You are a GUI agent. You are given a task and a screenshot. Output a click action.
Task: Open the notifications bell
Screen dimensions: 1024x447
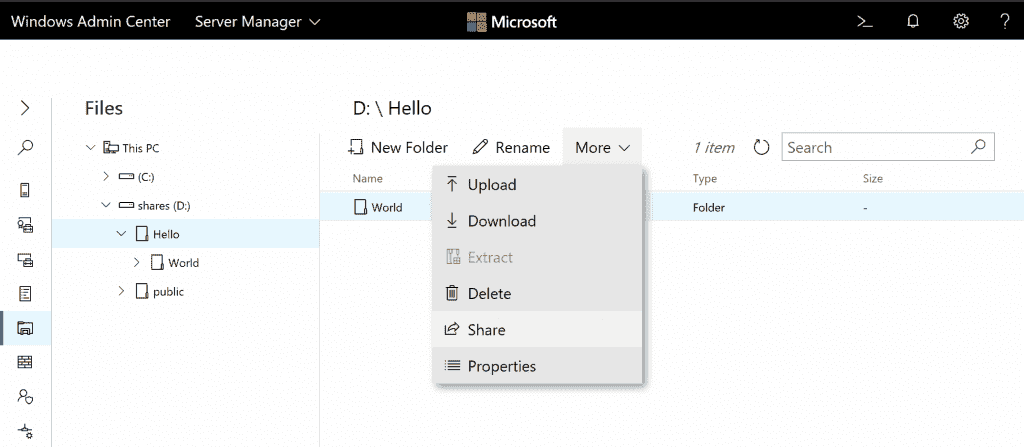tap(913, 22)
